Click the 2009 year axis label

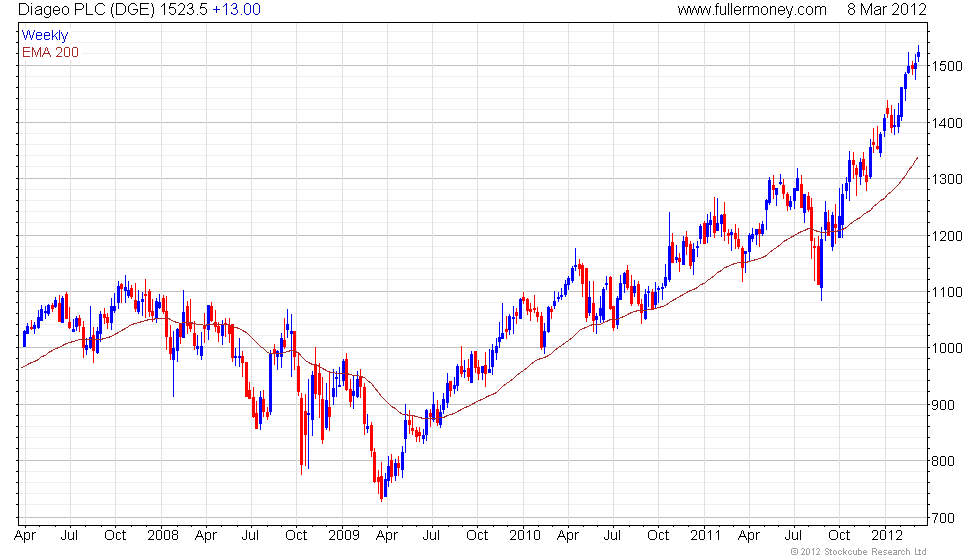(344, 536)
